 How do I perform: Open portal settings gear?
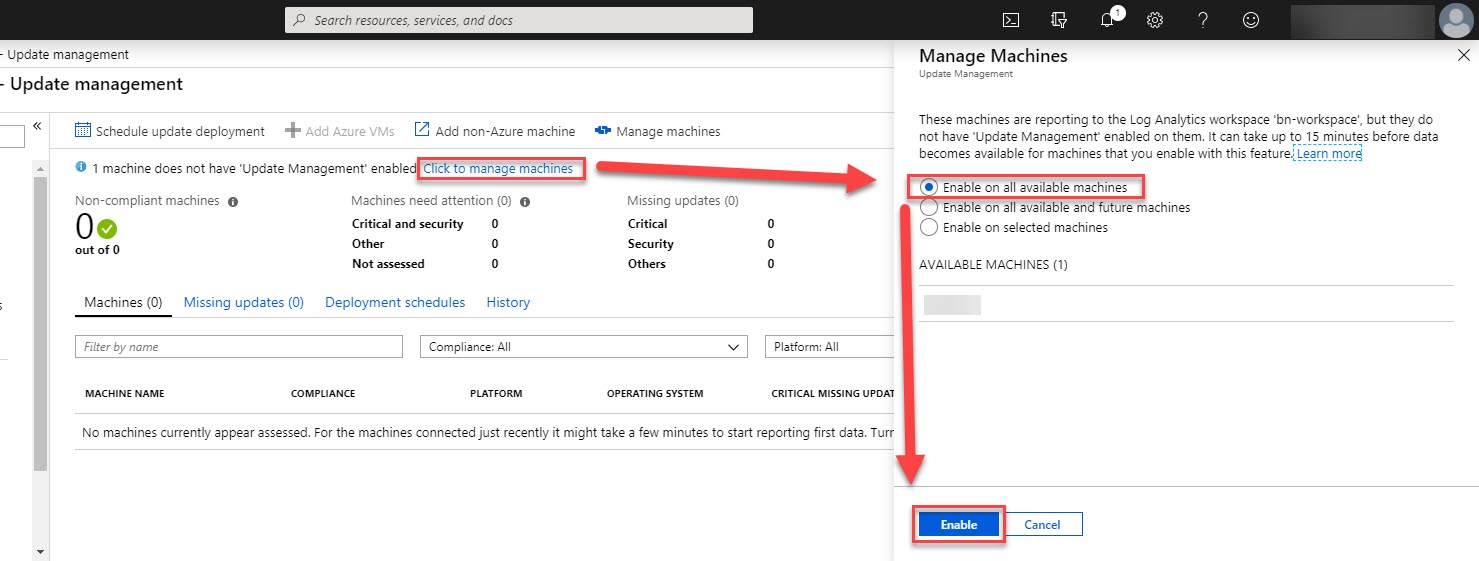tap(1155, 20)
